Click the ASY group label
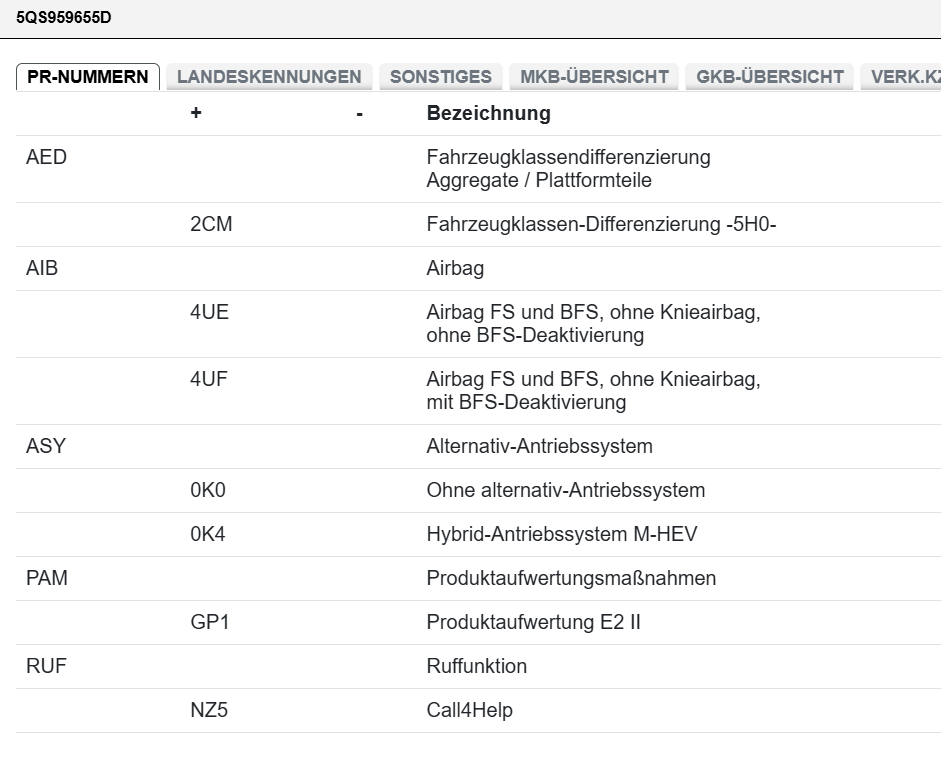 click(x=45, y=446)
